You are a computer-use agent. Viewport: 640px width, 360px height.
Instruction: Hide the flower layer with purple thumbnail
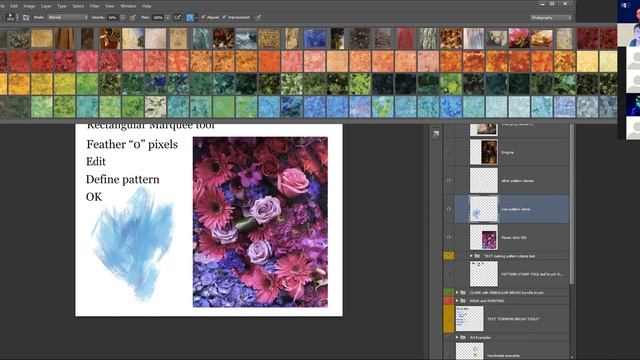pyautogui.click(x=449, y=237)
